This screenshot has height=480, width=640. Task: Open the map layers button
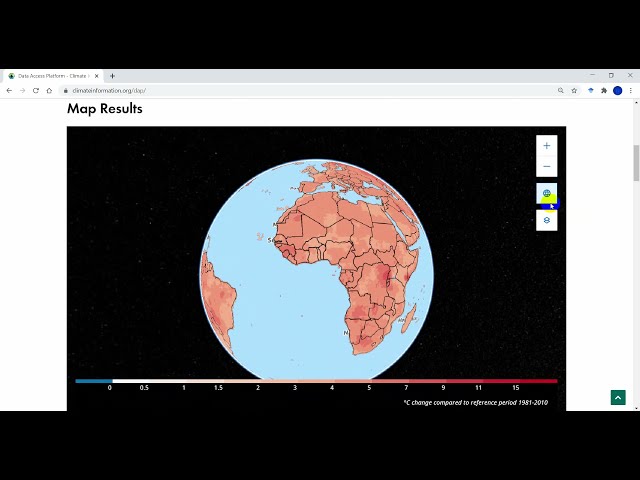[547, 220]
